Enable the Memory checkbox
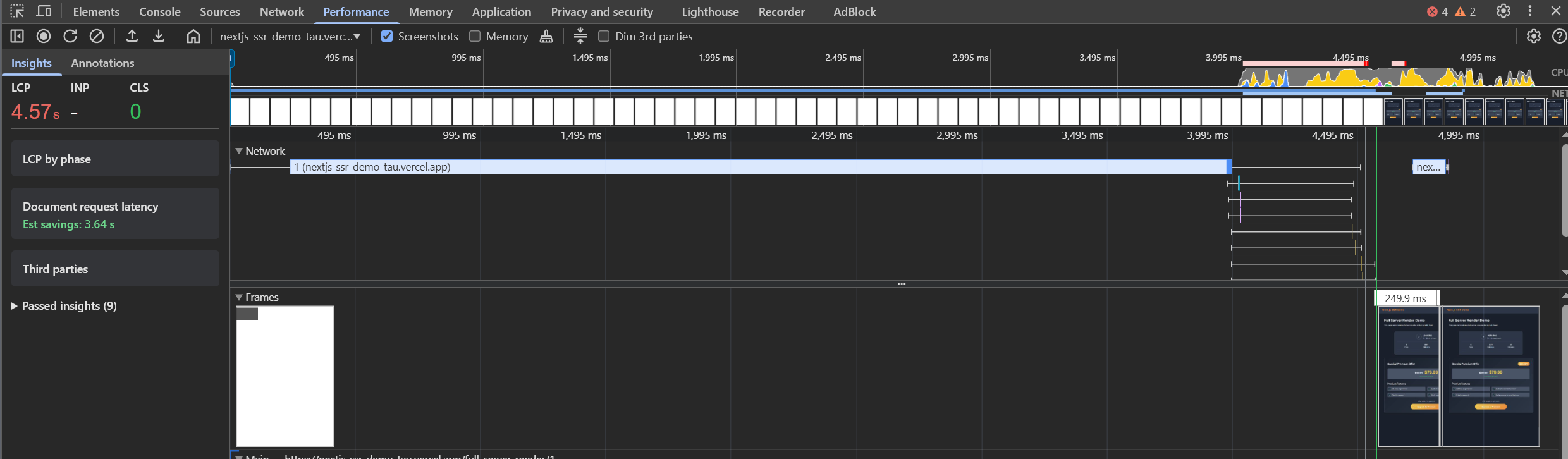Viewport: 1568px width, 459px height. (x=475, y=36)
